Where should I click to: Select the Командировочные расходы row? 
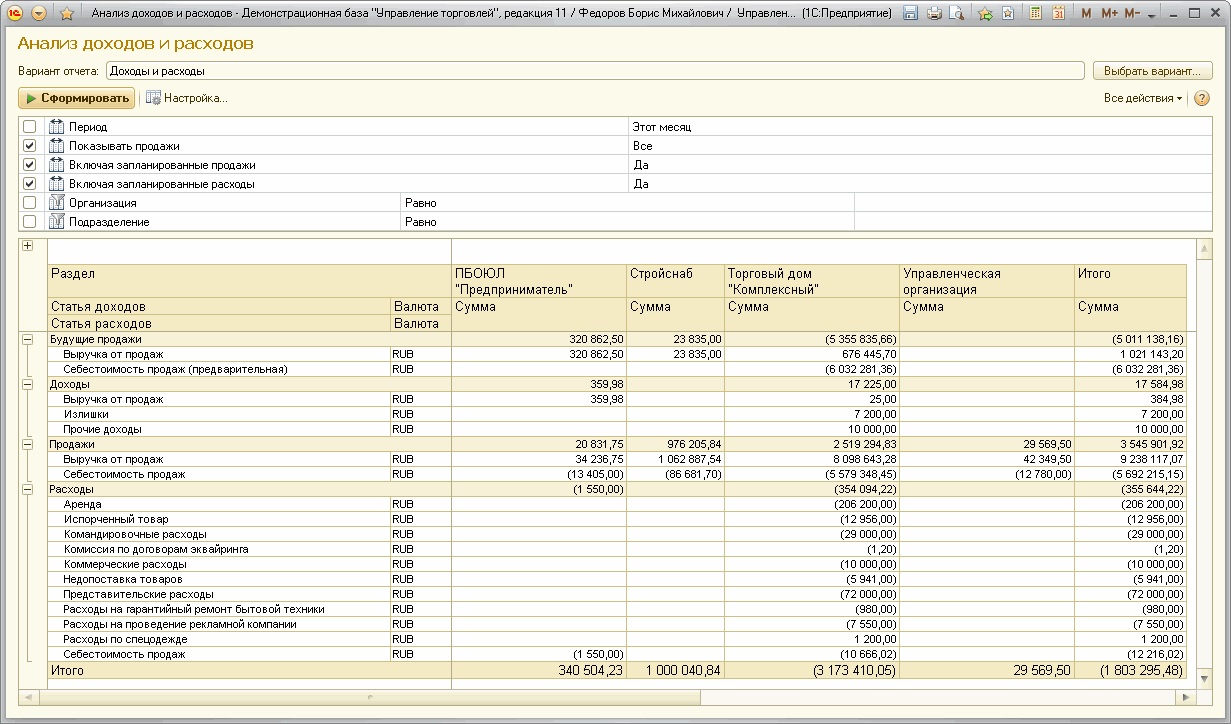(x=616, y=534)
